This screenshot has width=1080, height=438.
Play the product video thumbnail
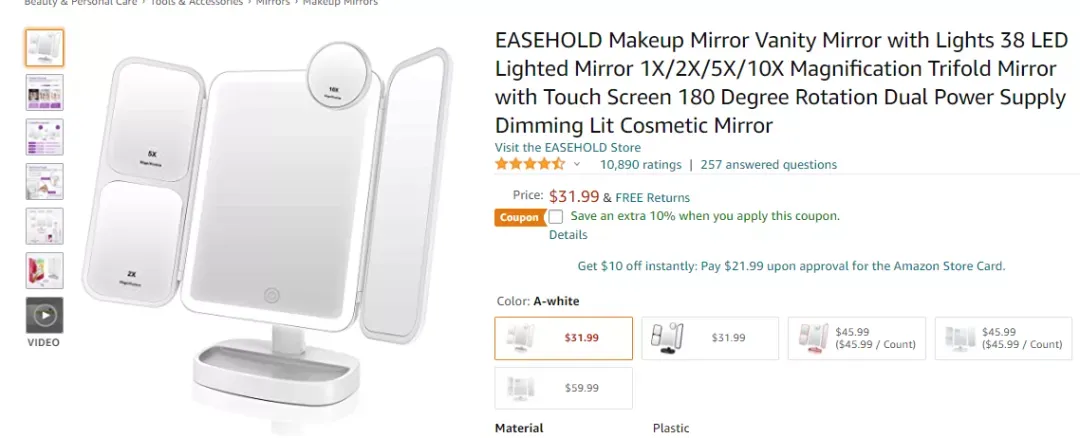pos(45,315)
